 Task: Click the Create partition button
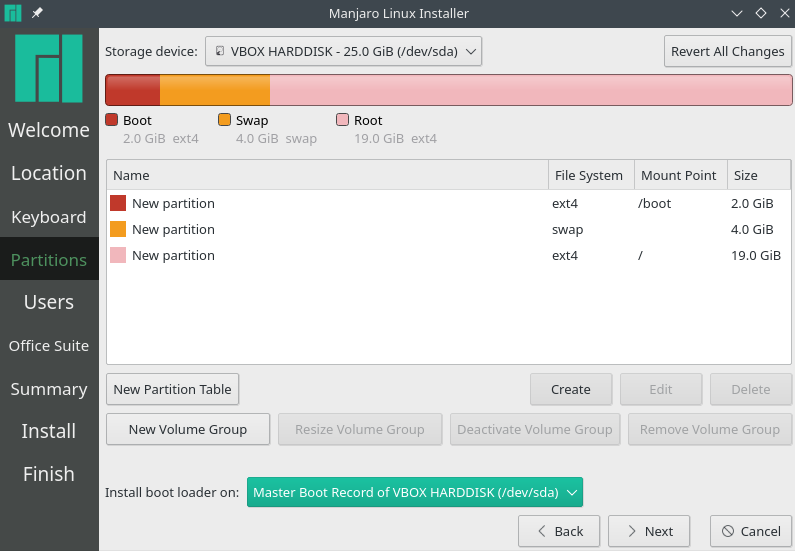tap(571, 389)
